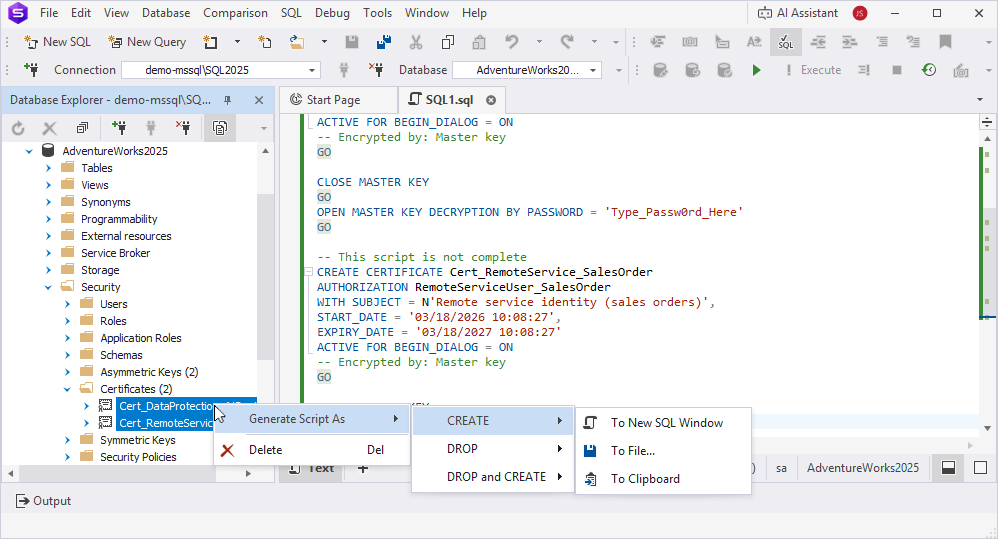Click the Redo arrow icon
Viewport: 998px width, 539px height.
click(x=566, y=42)
